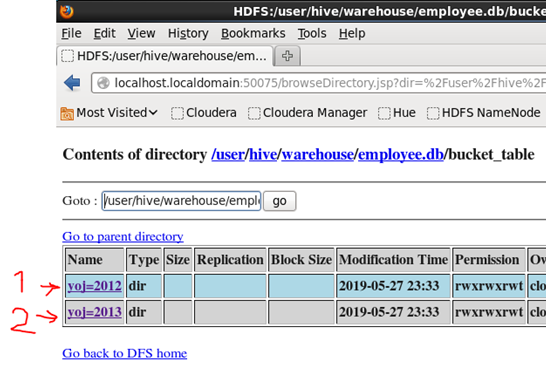Click Go to parent directory link
The height and width of the screenshot is (385, 546).
123,237
